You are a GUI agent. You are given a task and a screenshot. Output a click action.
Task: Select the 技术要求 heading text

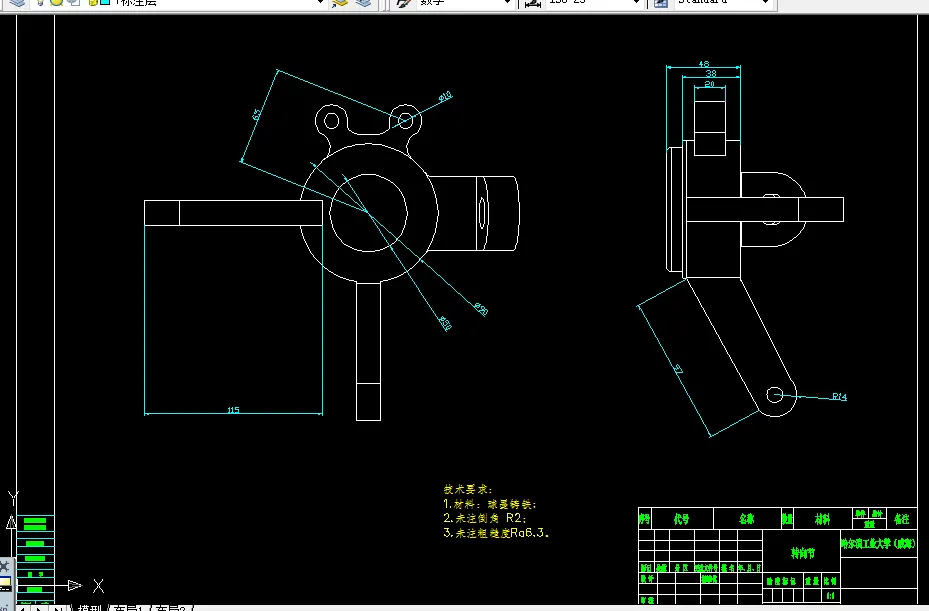click(x=467, y=490)
